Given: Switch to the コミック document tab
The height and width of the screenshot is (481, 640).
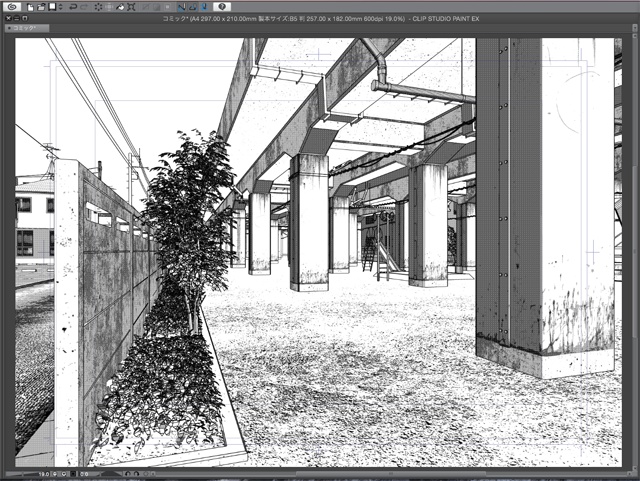Looking at the screenshot, I should pyautogui.click(x=27, y=28).
